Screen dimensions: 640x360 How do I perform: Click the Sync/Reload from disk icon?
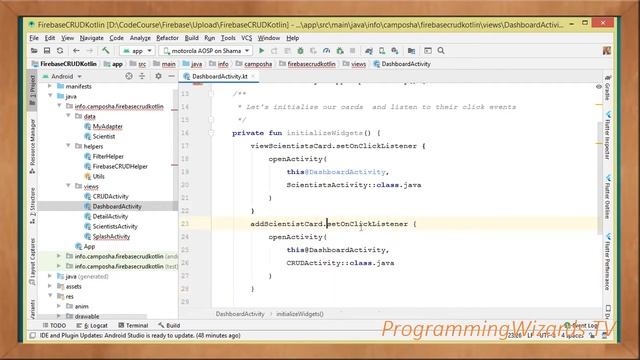[60, 51]
